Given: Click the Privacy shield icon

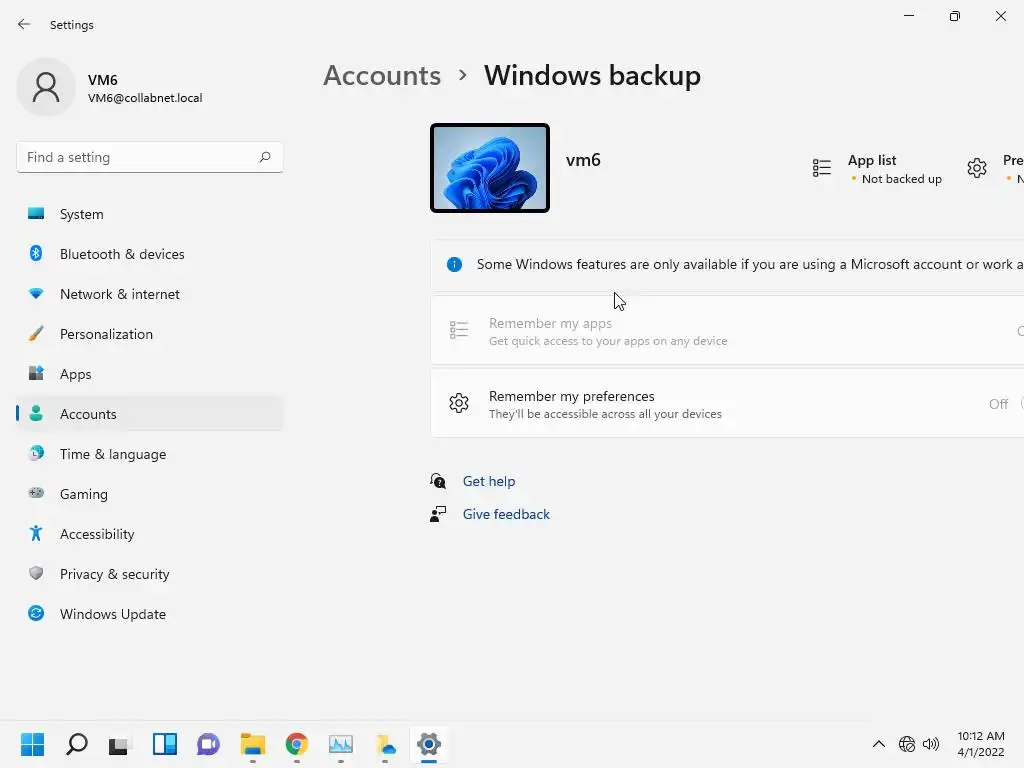Looking at the screenshot, I should [x=36, y=573].
